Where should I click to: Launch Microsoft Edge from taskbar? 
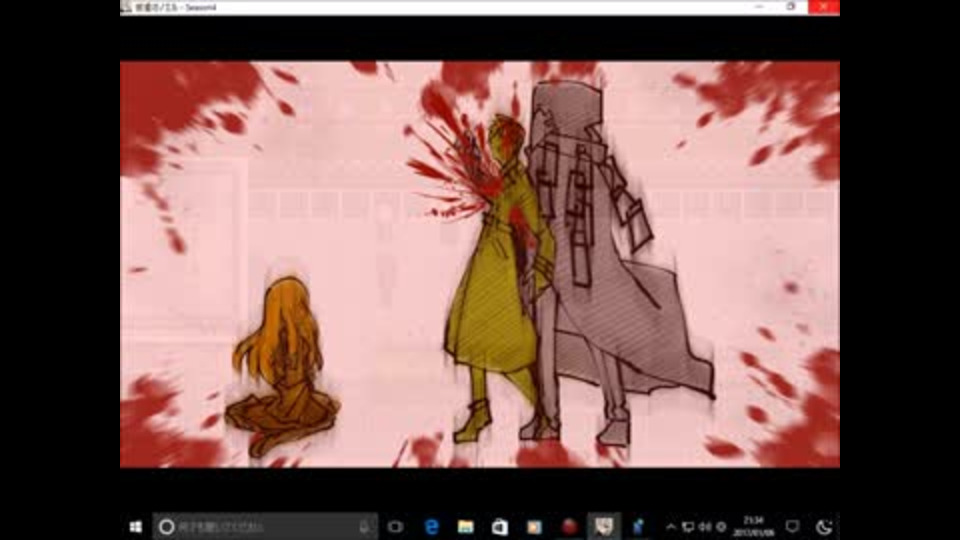[432, 527]
